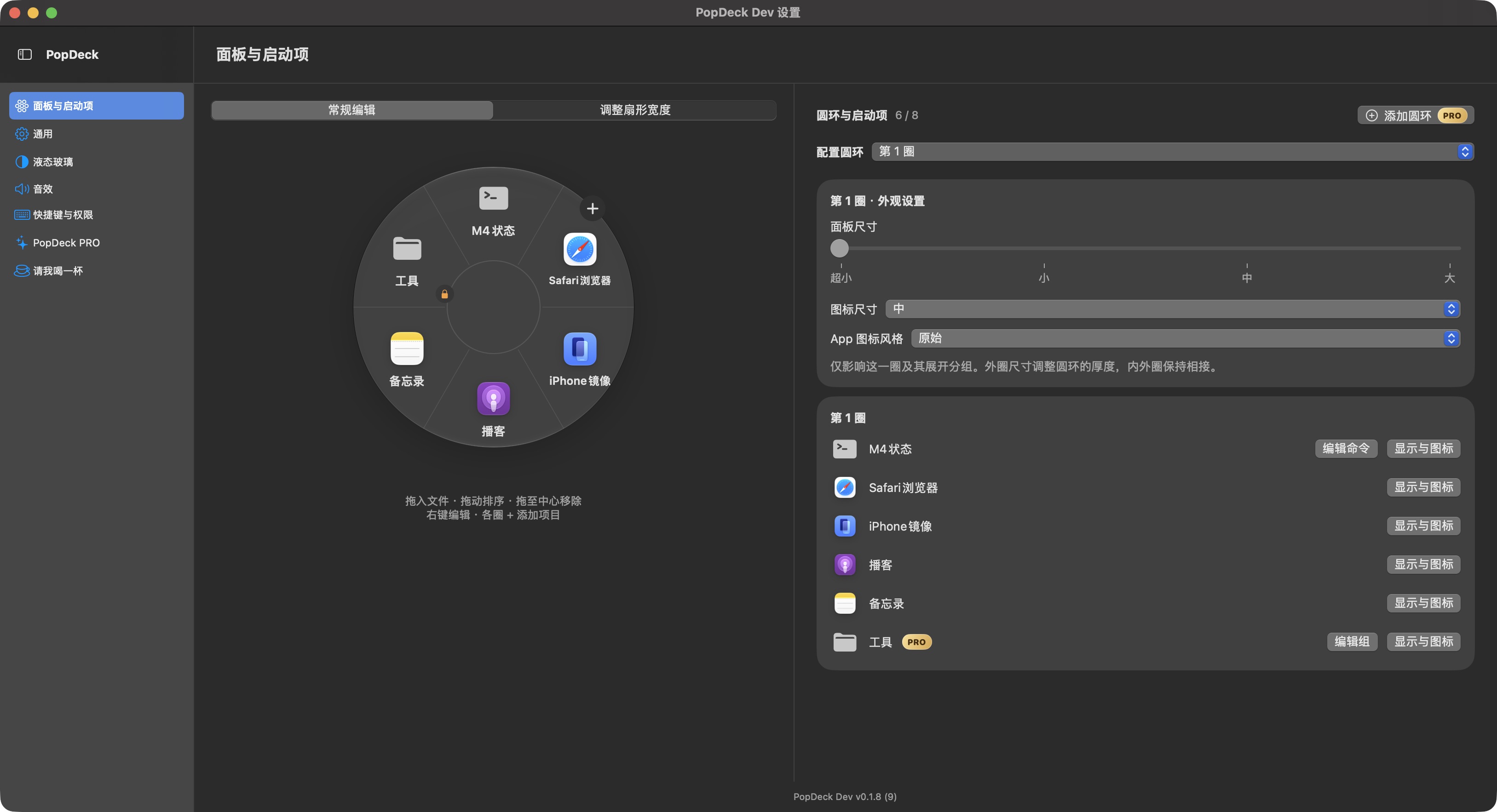
Task: Open PopDeck PRO in the sidebar
Action: pyautogui.click(x=97, y=243)
